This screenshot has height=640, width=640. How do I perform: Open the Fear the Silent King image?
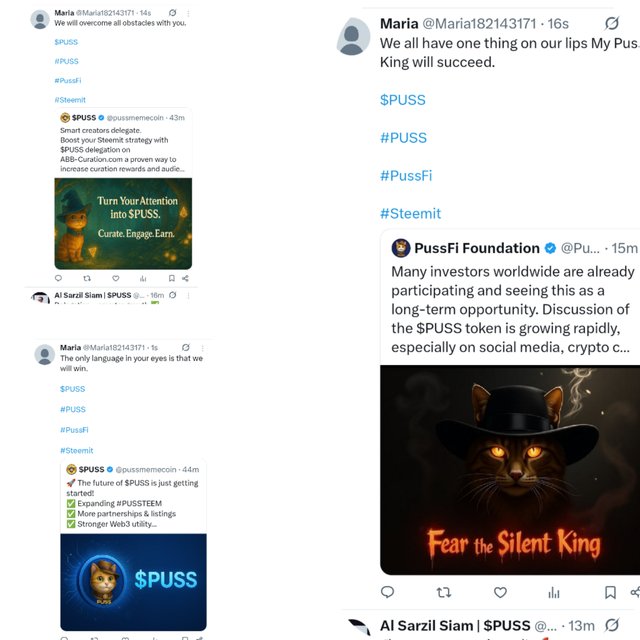pos(510,470)
